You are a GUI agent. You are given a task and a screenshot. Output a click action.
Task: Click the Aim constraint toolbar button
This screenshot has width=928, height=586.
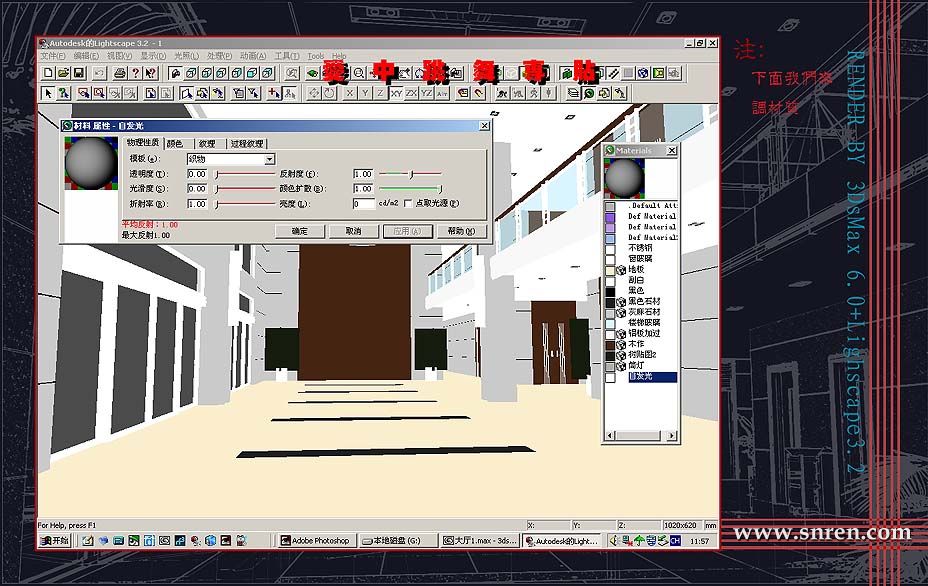442,93
